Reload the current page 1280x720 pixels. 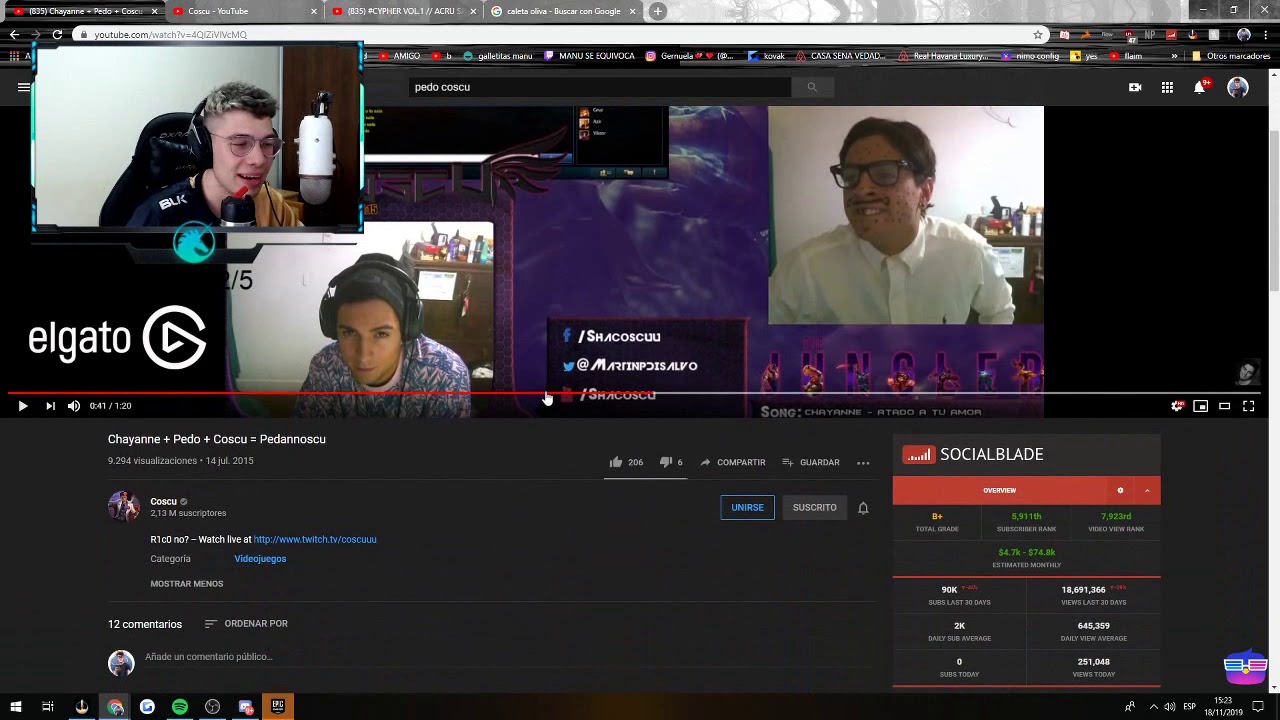point(57,34)
